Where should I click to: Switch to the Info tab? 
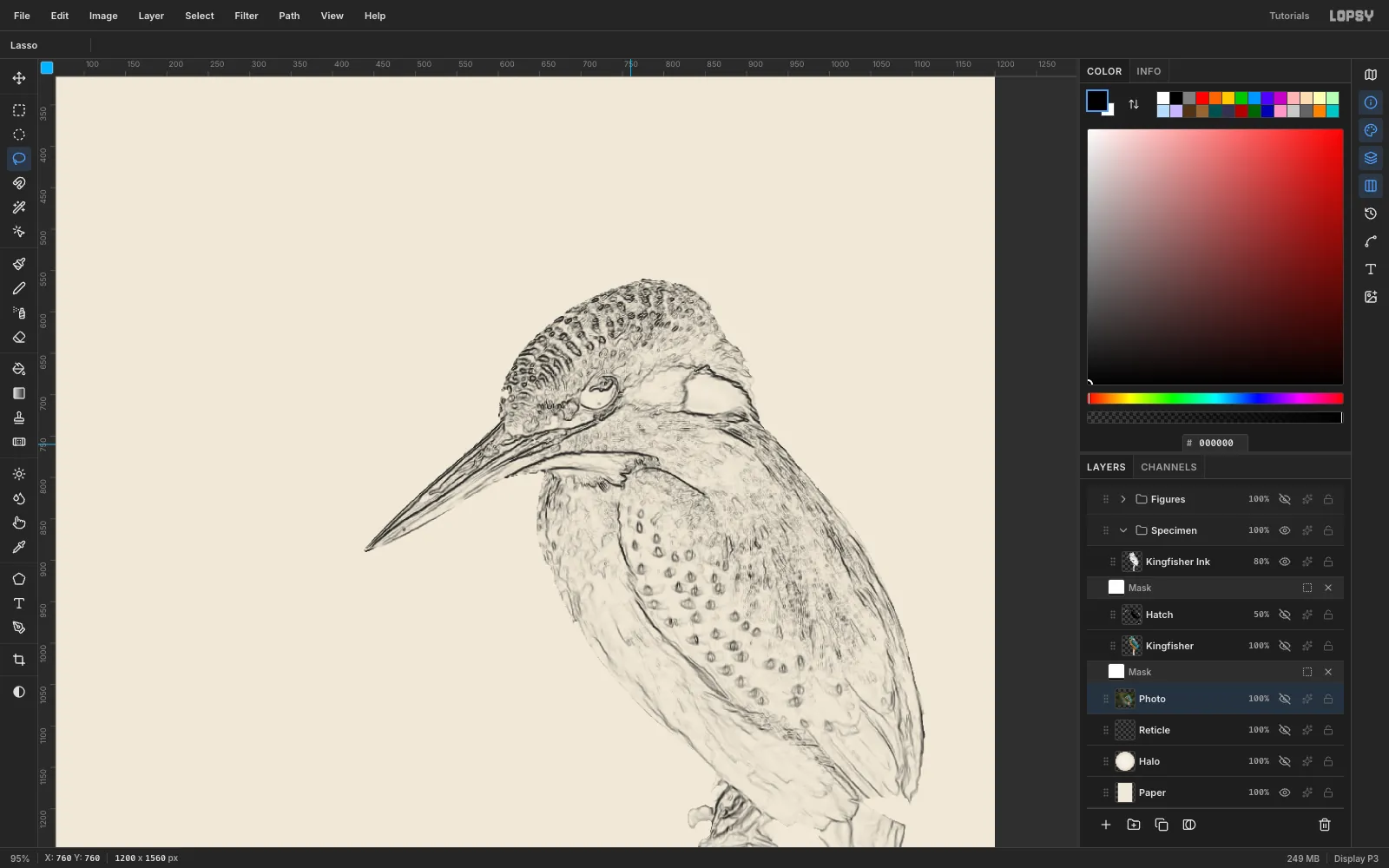click(x=1149, y=71)
